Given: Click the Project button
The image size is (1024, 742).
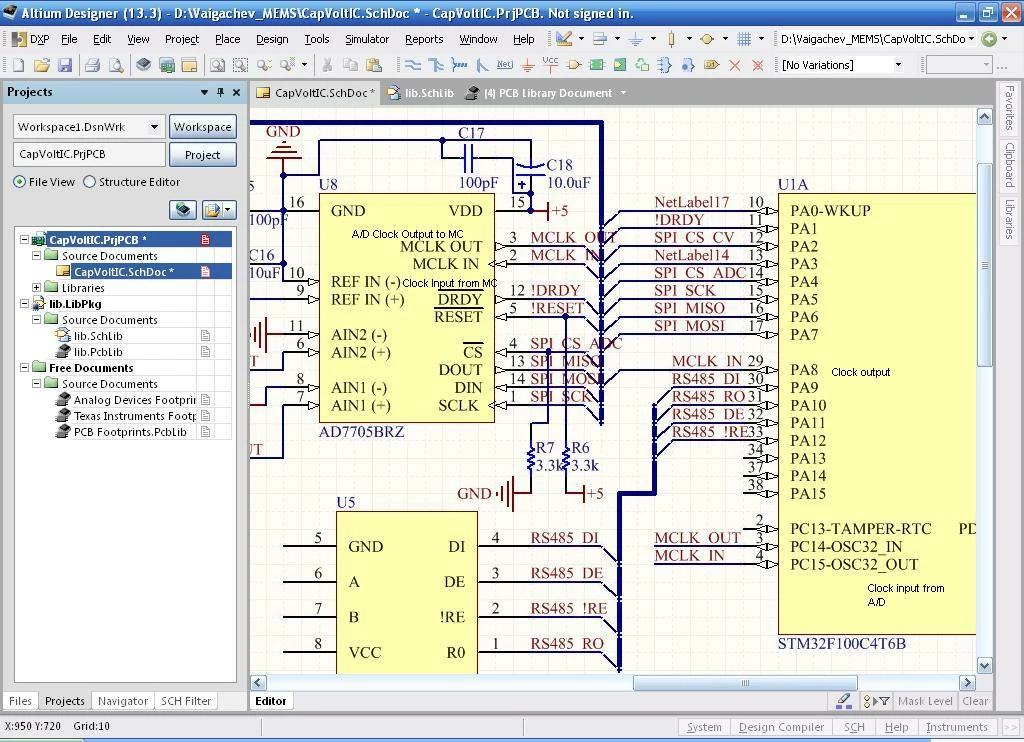Looking at the screenshot, I should point(202,155).
